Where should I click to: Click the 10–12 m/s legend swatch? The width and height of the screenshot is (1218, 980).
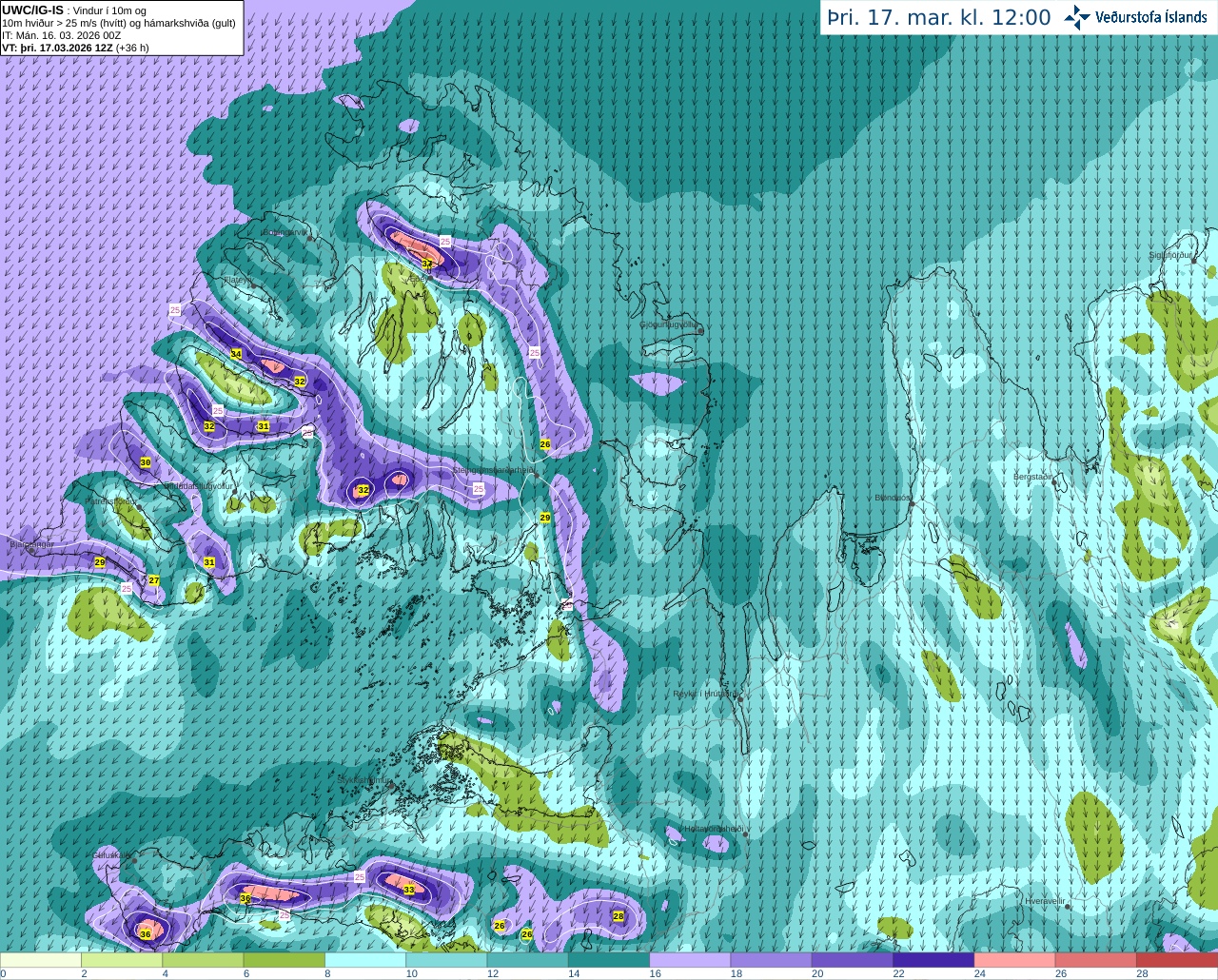[x=446, y=960]
